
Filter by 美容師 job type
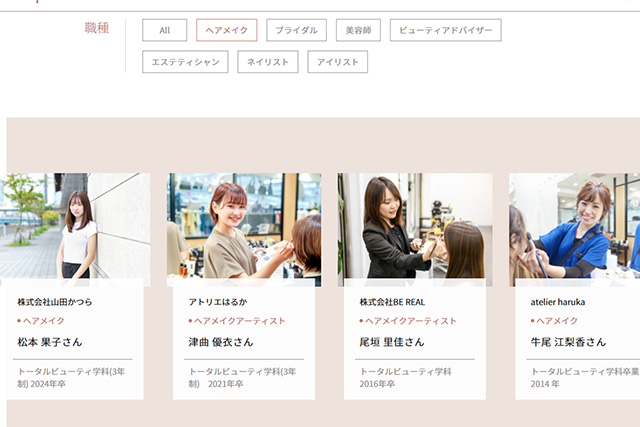click(358, 30)
